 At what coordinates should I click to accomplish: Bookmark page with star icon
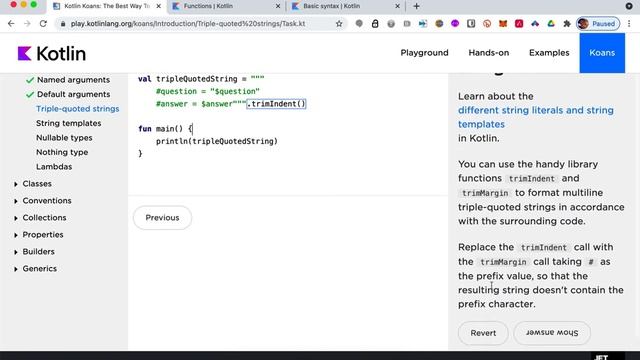point(339,24)
